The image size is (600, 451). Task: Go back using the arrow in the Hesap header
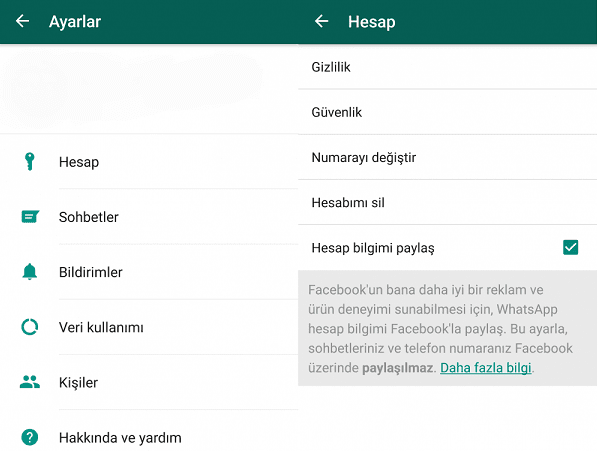pyautogui.click(x=321, y=21)
